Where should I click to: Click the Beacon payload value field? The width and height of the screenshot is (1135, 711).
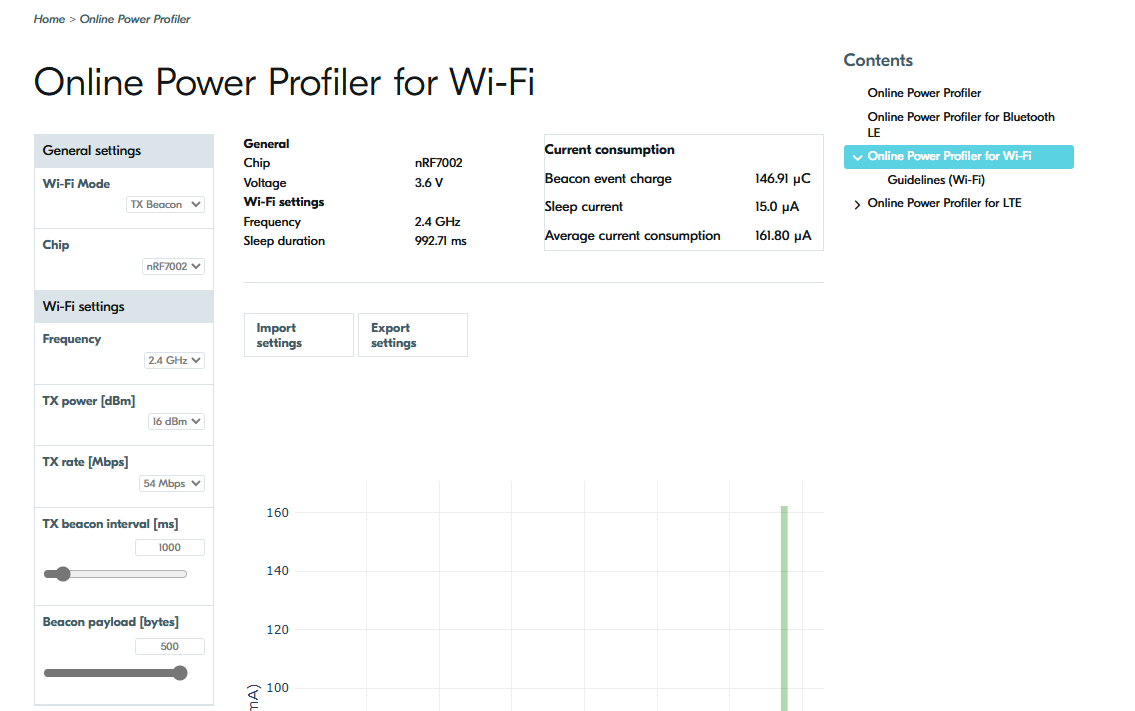click(x=170, y=646)
